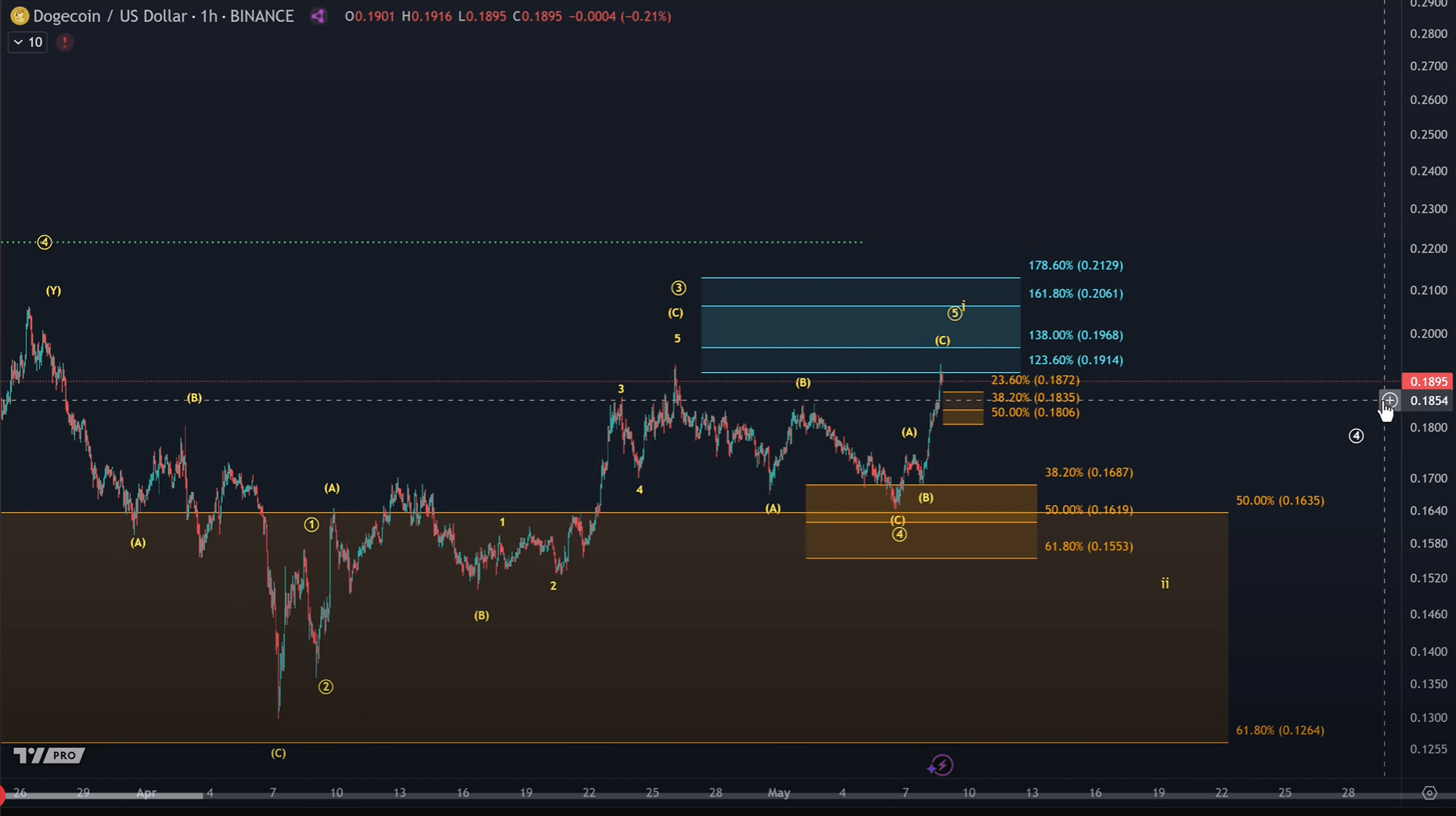Click the circled 1 wave label

pos(312,525)
